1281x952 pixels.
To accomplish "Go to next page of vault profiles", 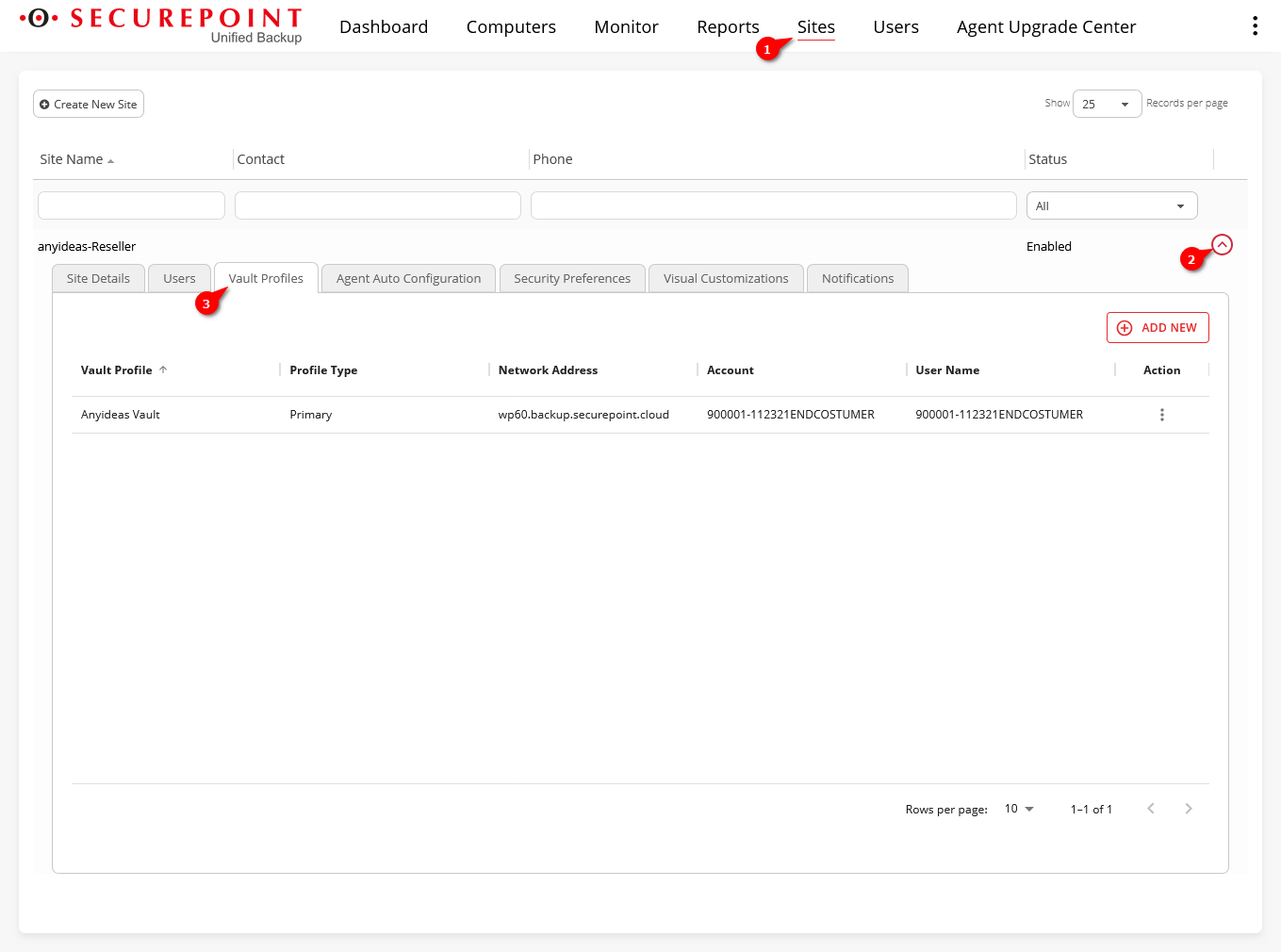I will (x=1188, y=809).
